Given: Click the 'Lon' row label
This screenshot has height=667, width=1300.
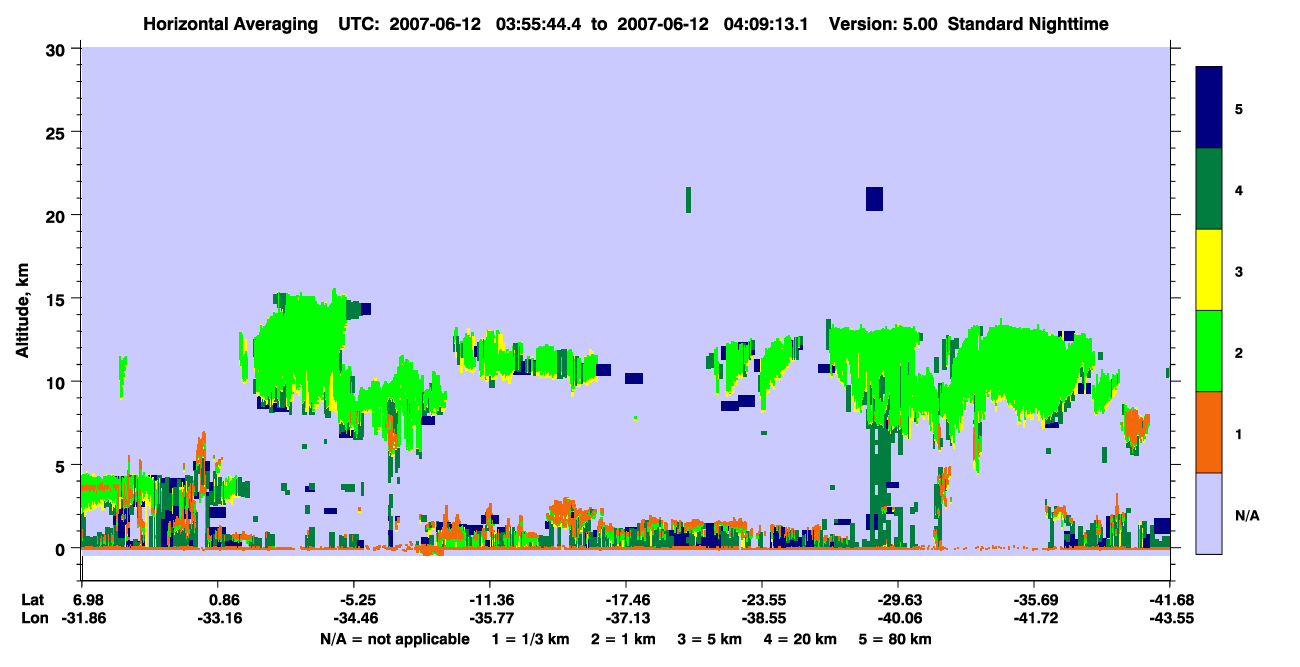Looking at the screenshot, I should click(x=33, y=619).
